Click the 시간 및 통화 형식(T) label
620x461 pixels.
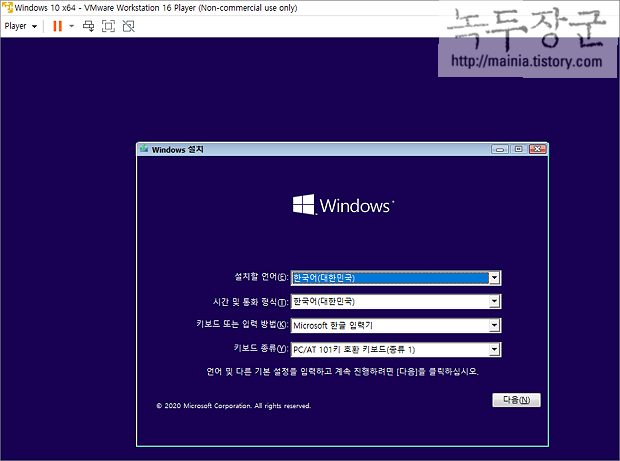tap(251, 302)
